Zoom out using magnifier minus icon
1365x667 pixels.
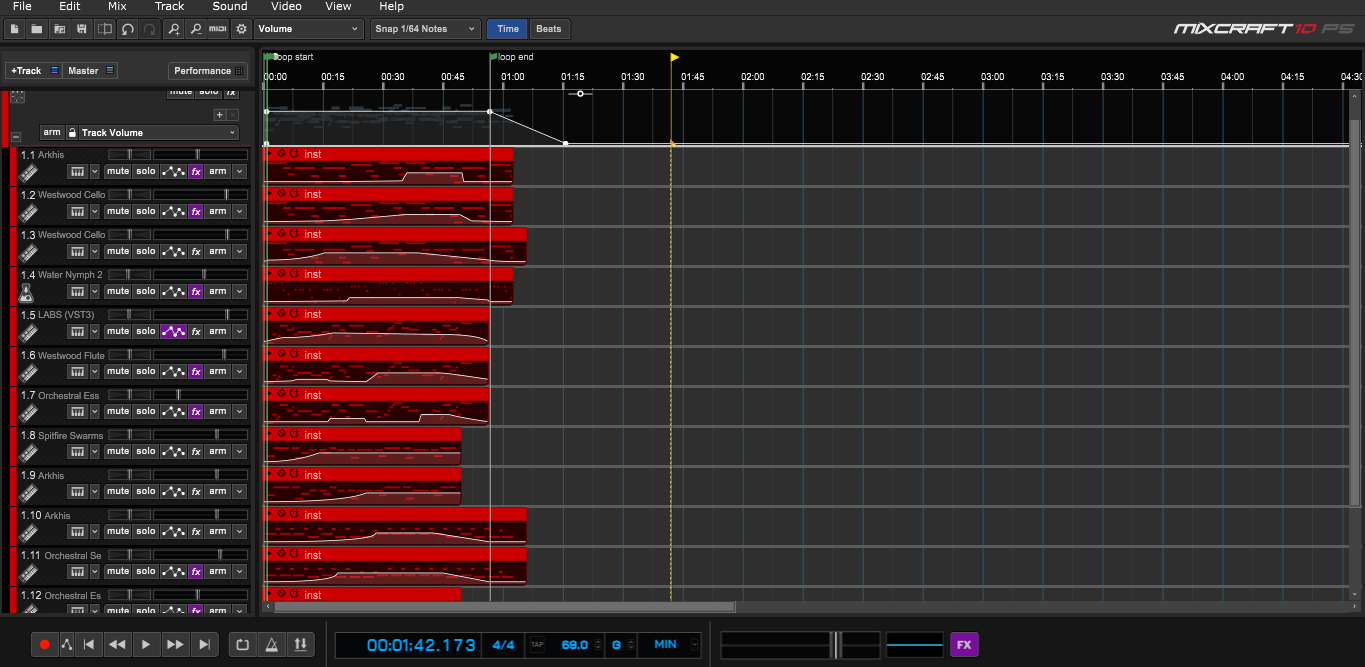pos(196,29)
